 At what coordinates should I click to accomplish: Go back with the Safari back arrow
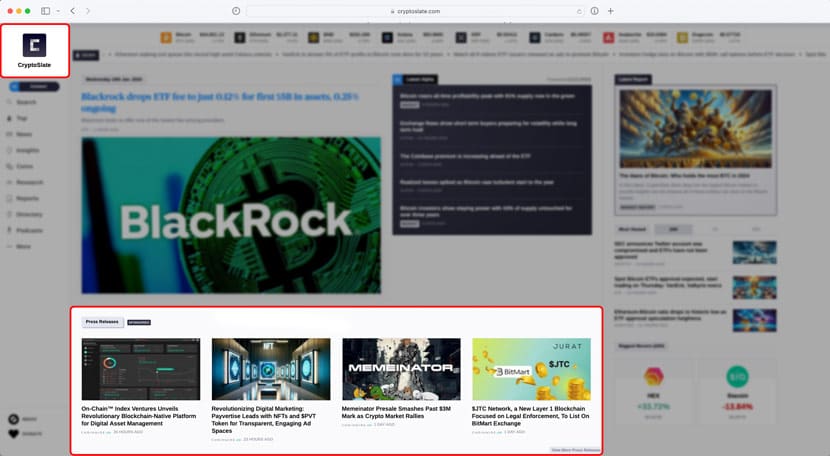(x=72, y=11)
